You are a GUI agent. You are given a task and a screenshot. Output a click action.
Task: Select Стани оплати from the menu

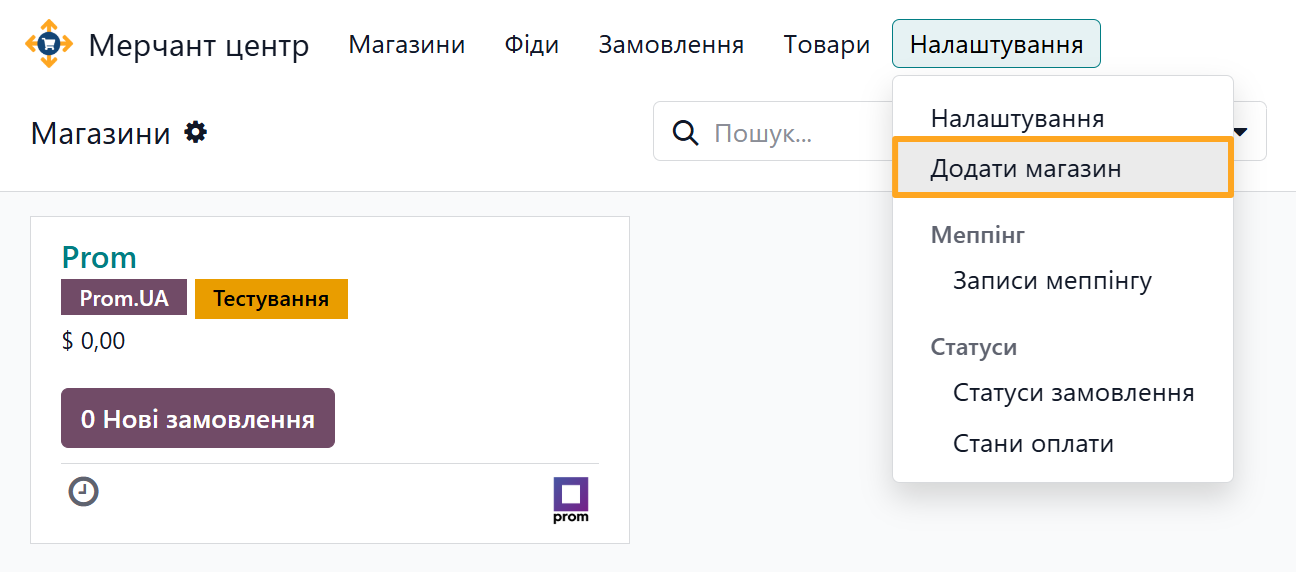[x=1033, y=443]
